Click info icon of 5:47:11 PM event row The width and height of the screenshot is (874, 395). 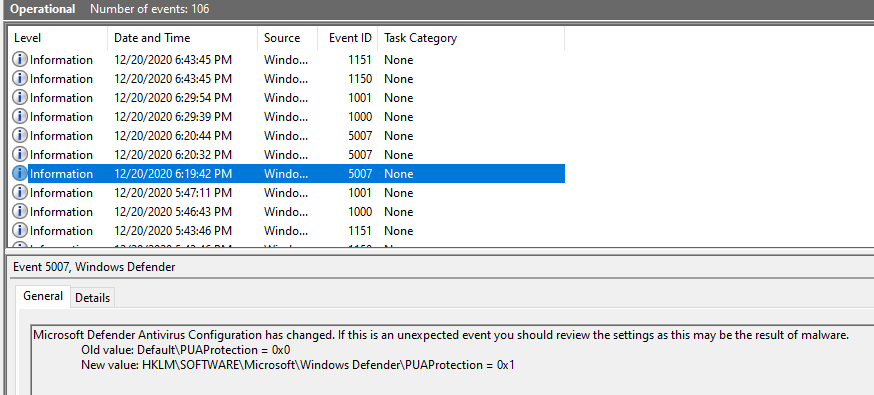pyautogui.click(x=20, y=193)
